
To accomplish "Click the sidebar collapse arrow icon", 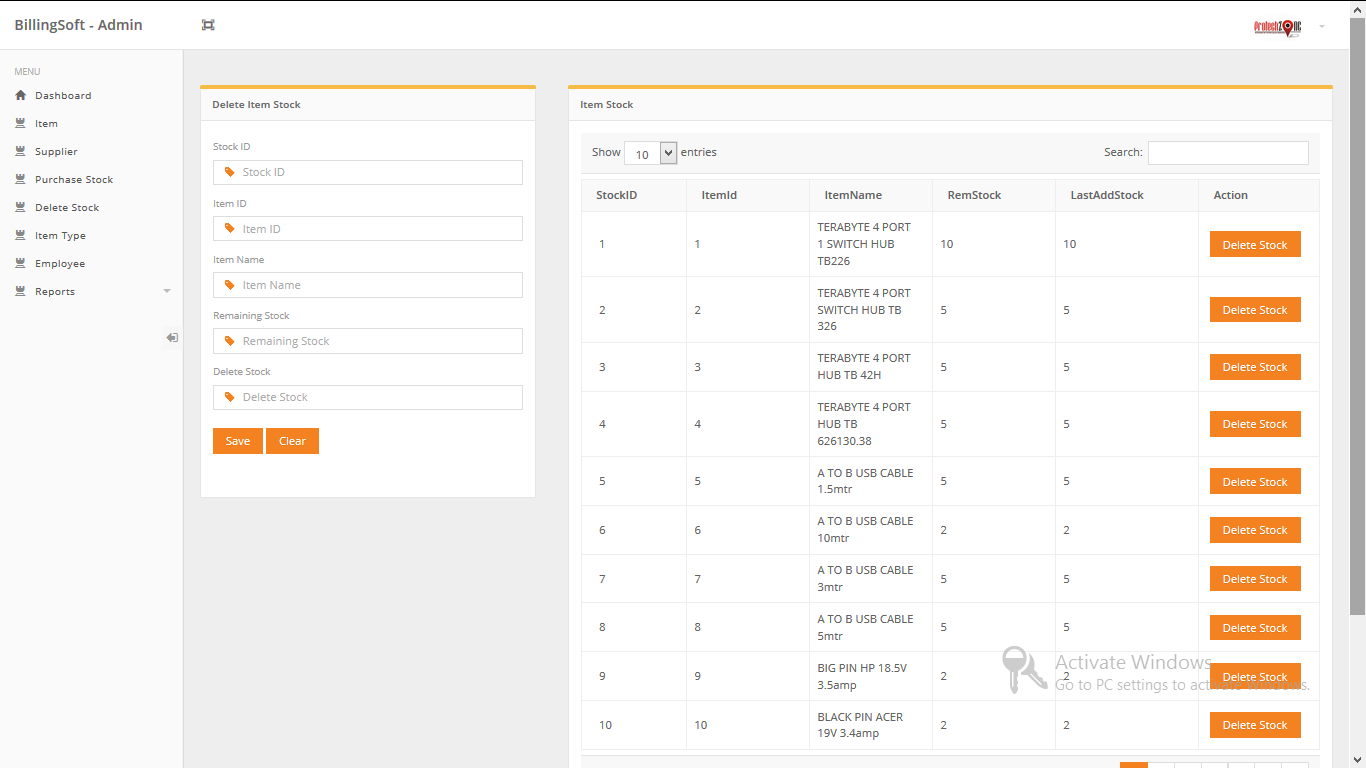I will point(172,338).
